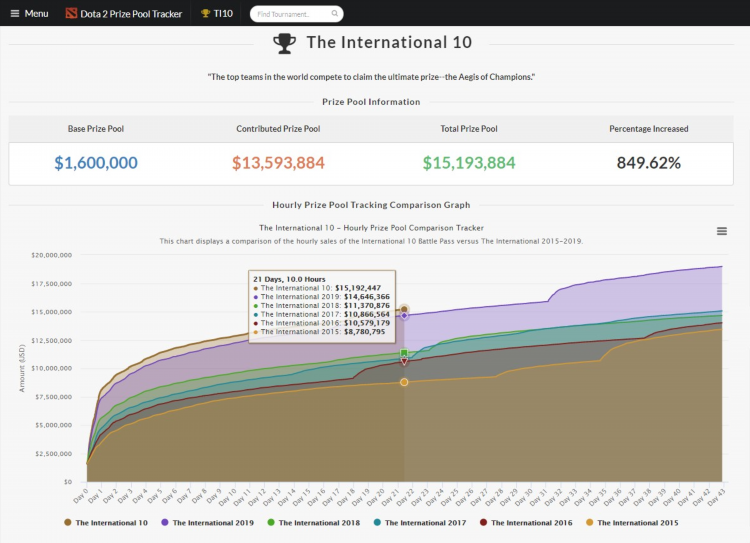
Task: Click the purple diamond 2019 data marker
Action: click(404, 316)
